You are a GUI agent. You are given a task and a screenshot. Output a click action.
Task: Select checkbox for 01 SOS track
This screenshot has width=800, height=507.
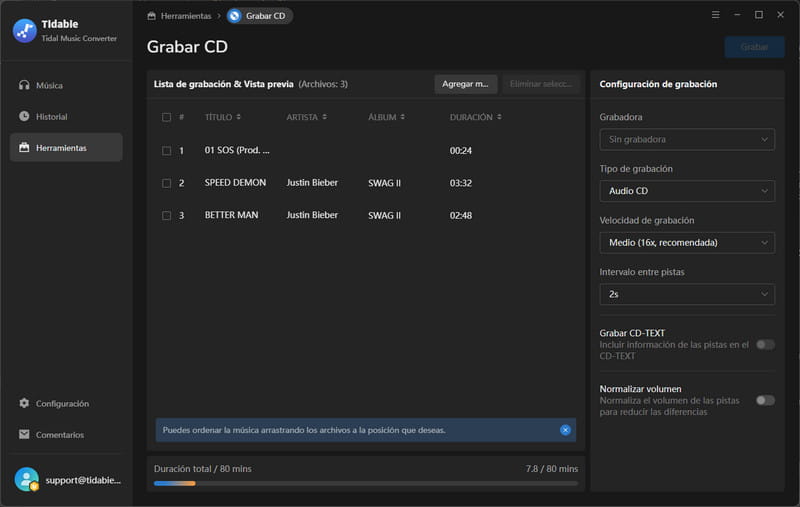tap(166, 150)
